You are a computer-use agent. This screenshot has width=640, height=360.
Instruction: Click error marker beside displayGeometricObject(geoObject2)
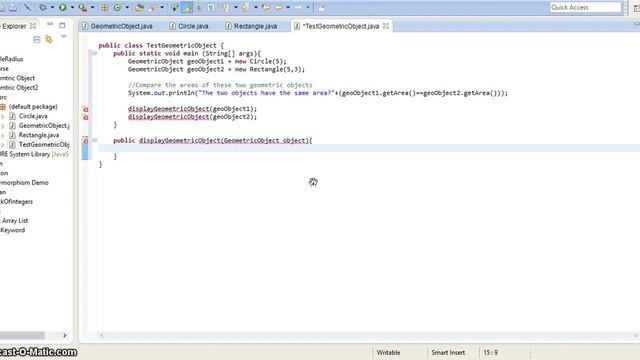pyautogui.click(x=85, y=117)
